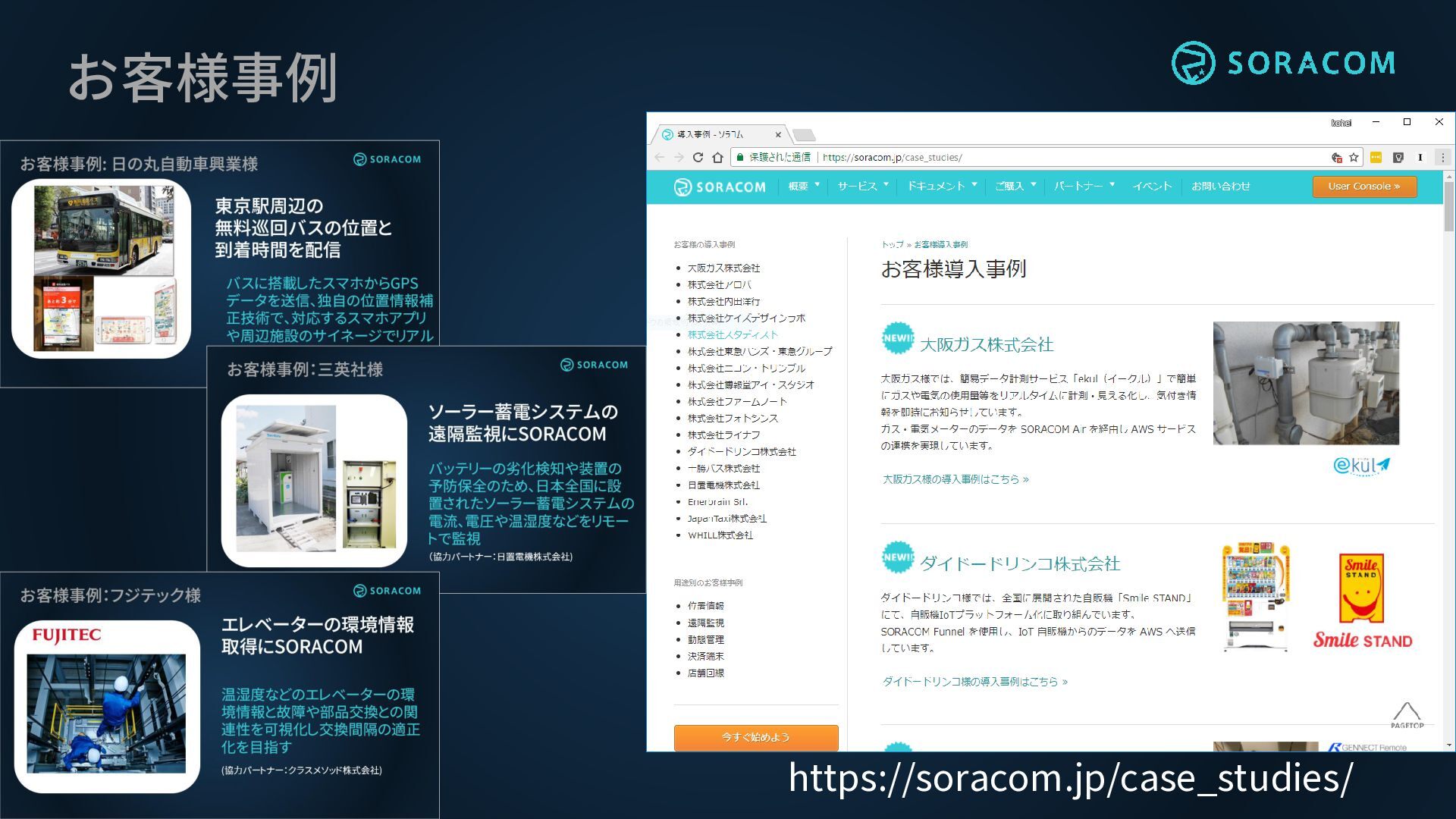Expand the ドキュメント dropdown menu
1456x819 pixels.
tap(943, 187)
